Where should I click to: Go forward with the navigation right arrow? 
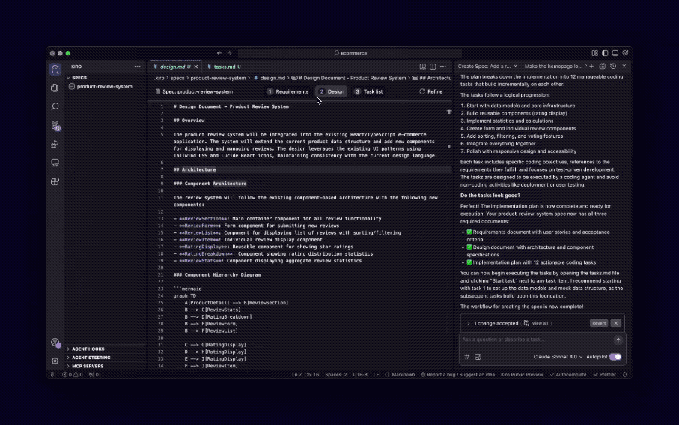(x=230, y=53)
